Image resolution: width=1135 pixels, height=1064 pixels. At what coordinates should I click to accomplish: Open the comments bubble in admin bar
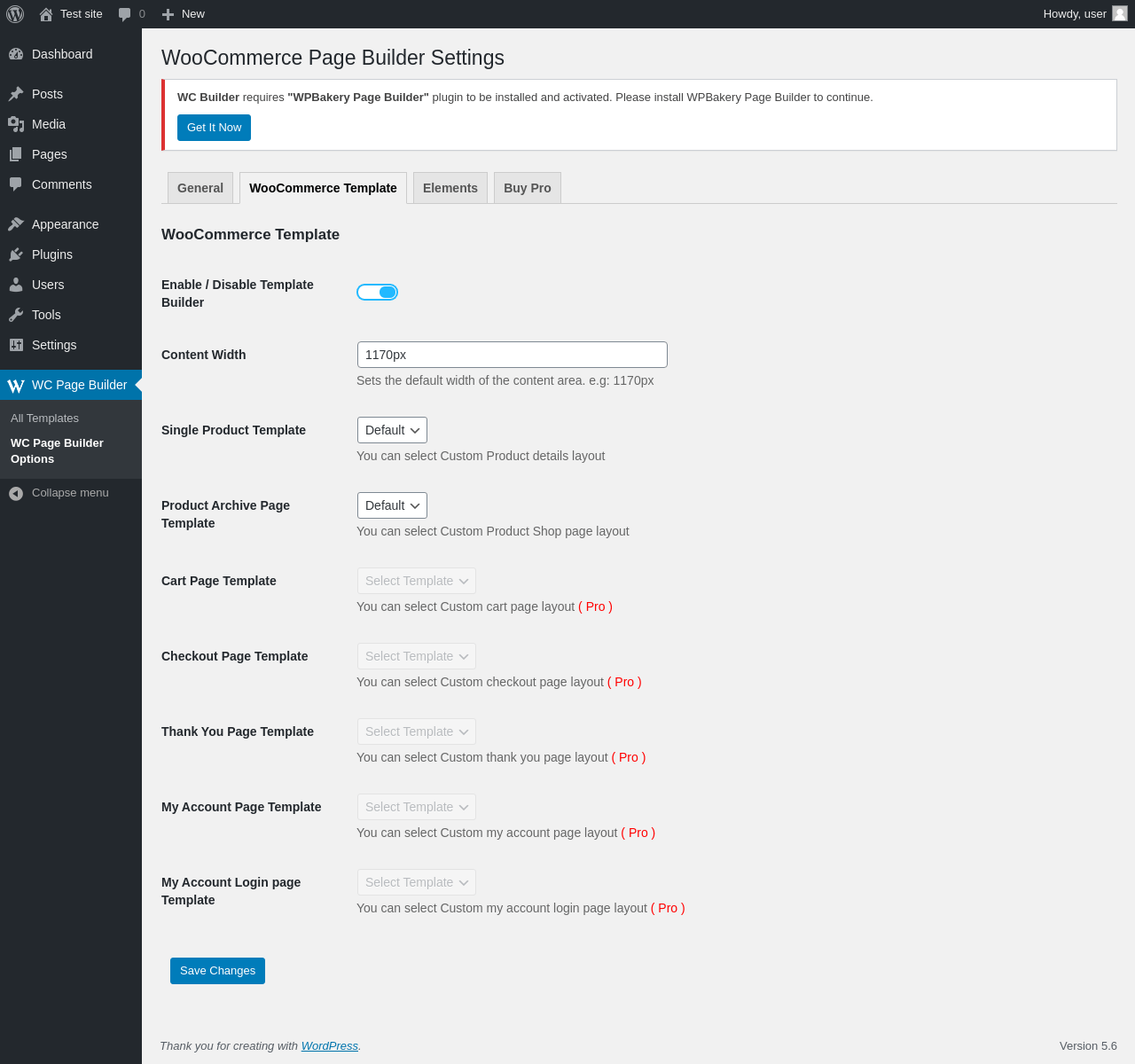pos(125,14)
